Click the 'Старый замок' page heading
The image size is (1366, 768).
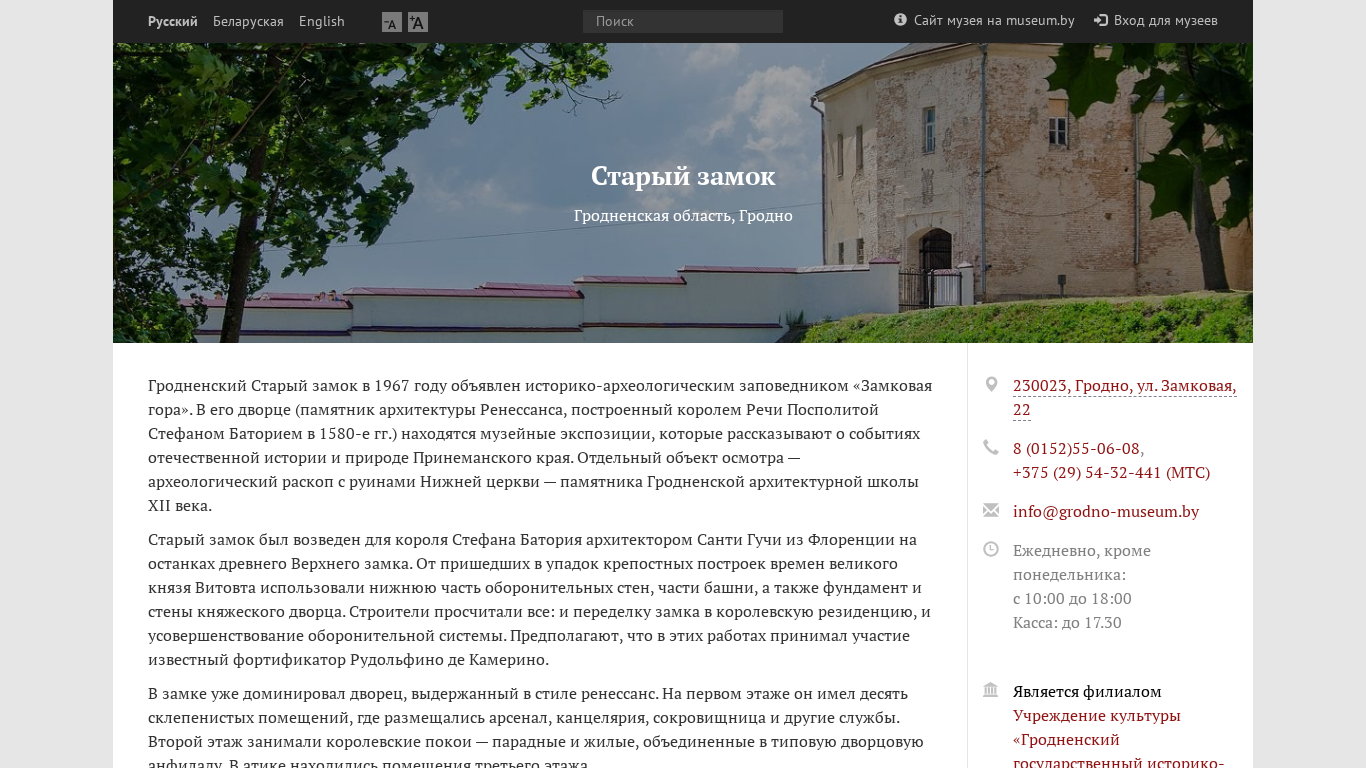click(x=683, y=177)
